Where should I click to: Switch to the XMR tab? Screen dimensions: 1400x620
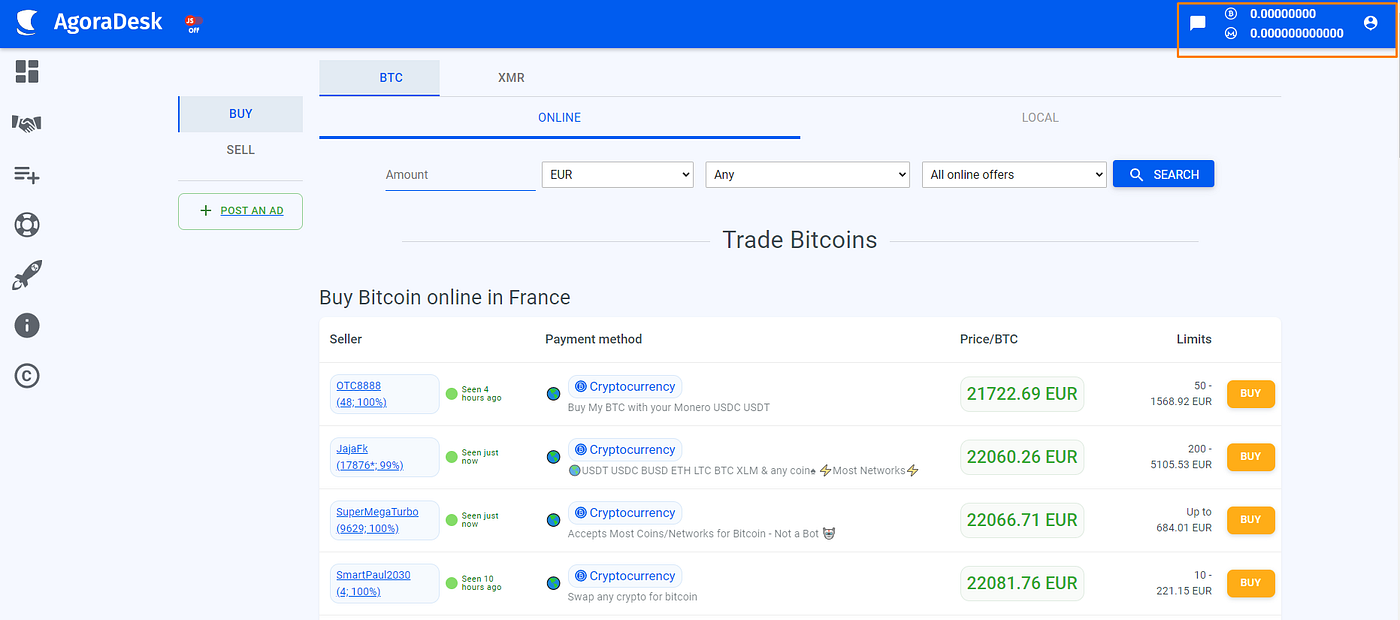coord(511,78)
